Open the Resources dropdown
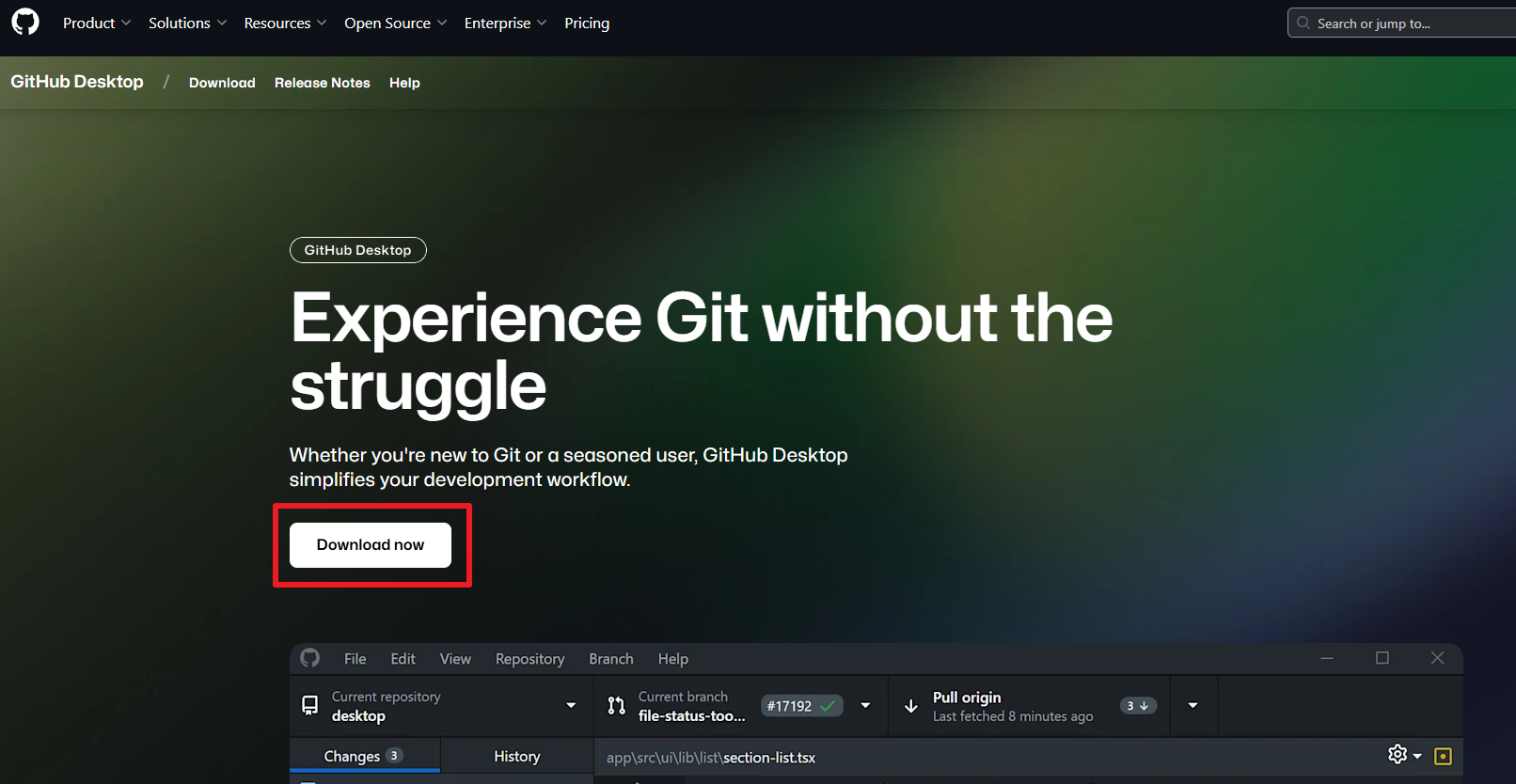 click(285, 23)
